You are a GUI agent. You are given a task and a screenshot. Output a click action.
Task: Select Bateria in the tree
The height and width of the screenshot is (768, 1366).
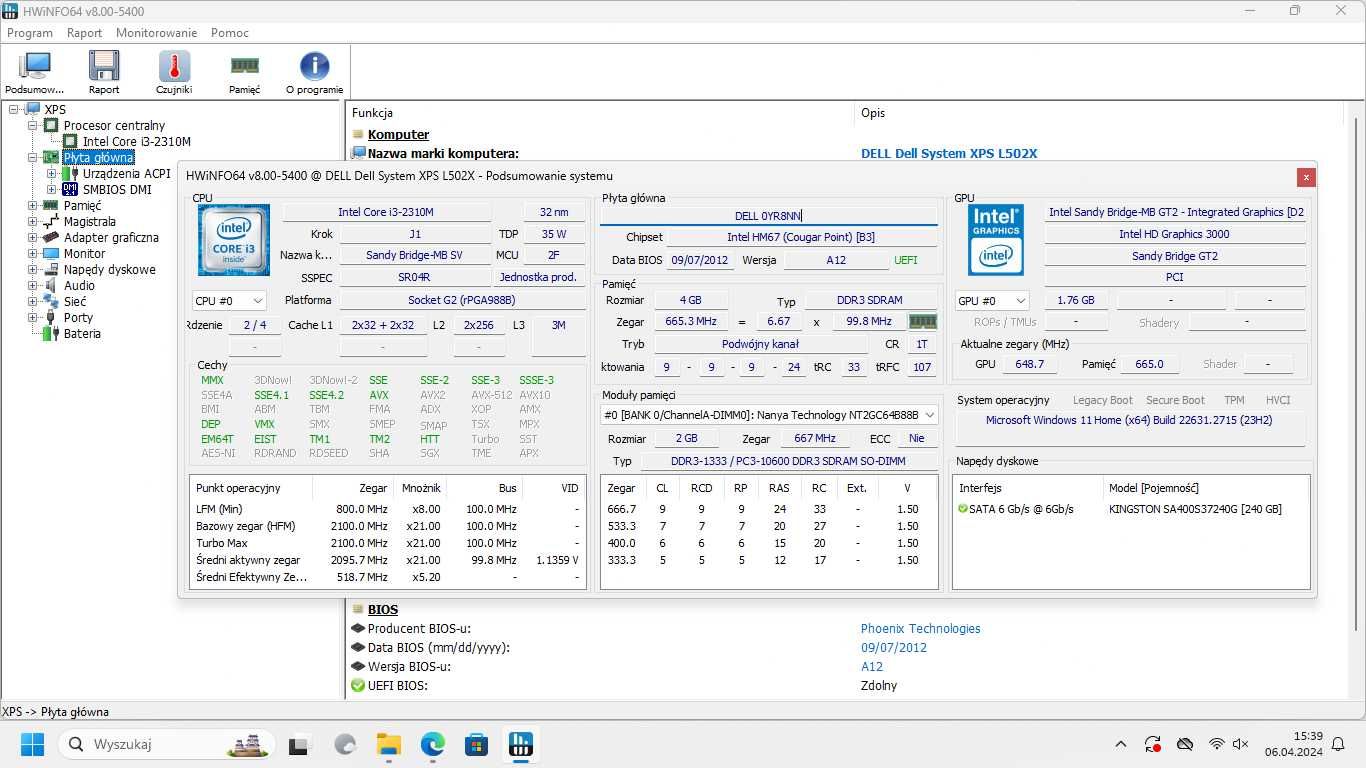point(82,334)
